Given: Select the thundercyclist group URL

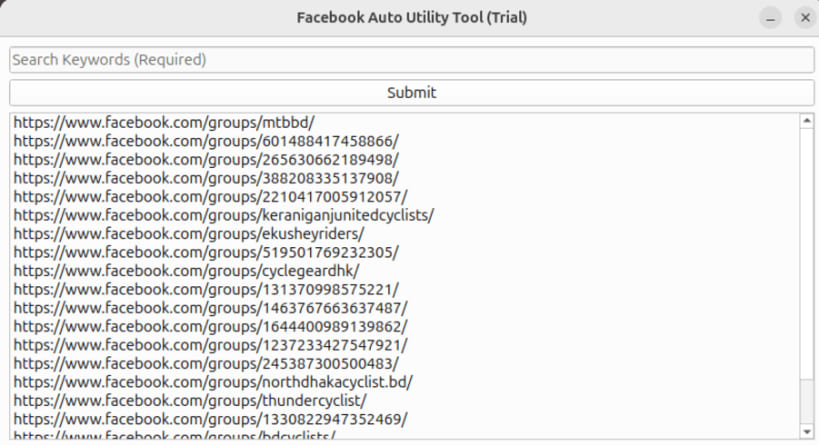Looking at the screenshot, I should 190,401.
